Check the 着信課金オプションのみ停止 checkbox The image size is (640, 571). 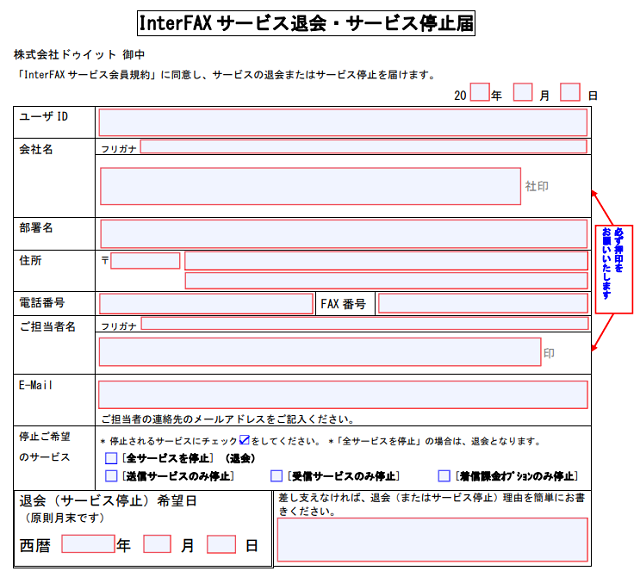(444, 476)
